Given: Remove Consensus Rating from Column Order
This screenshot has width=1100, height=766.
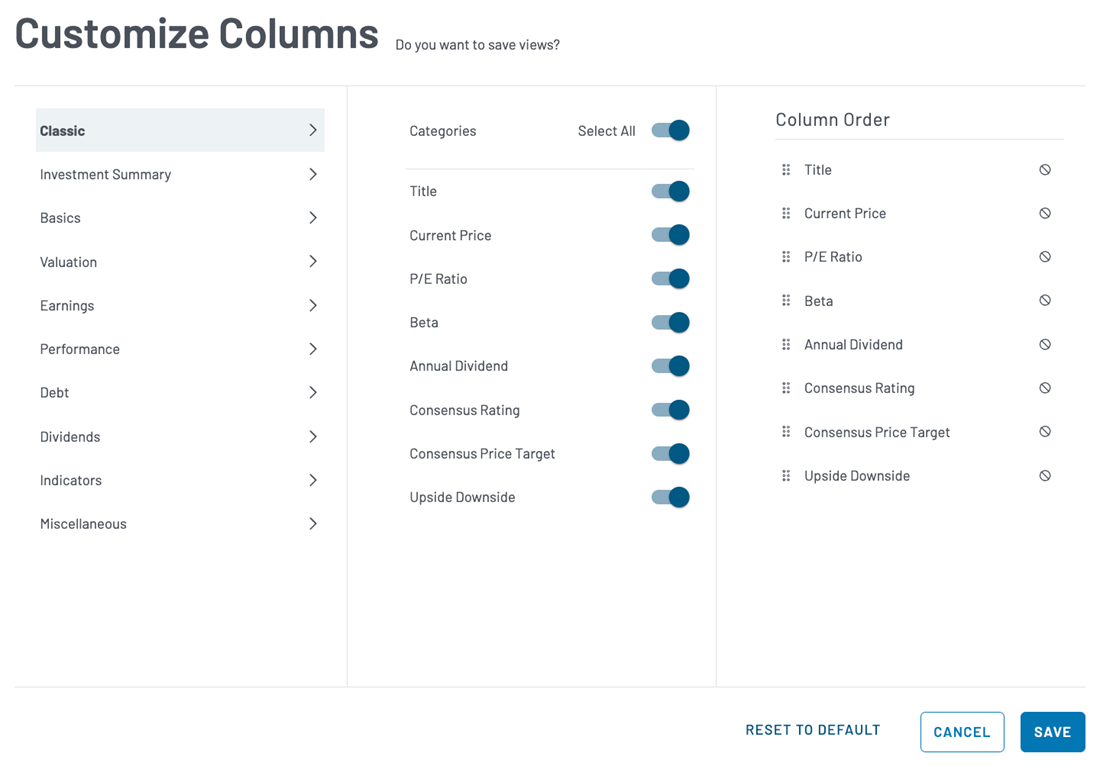Looking at the screenshot, I should click(x=1045, y=388).
